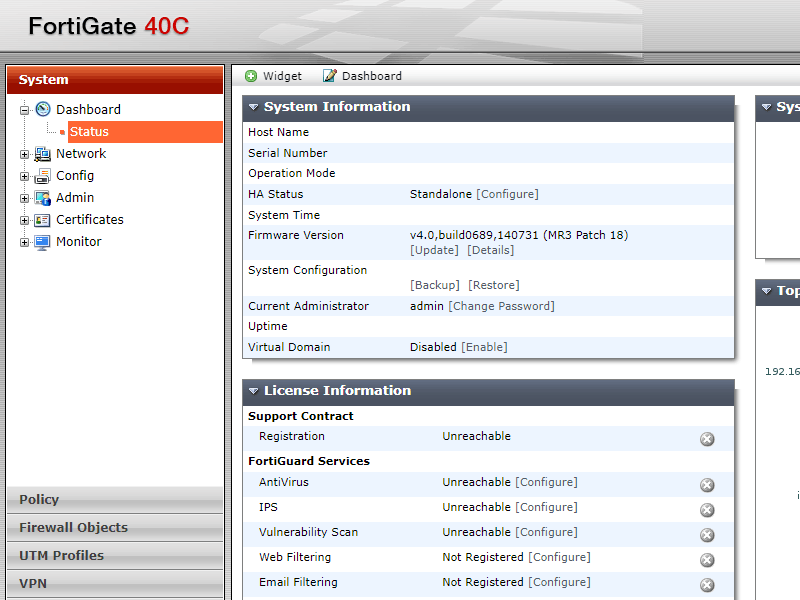Collapse the License Information widget arrow
The width and height of the screenshot is (800, 600).
(x=253, y=391)
